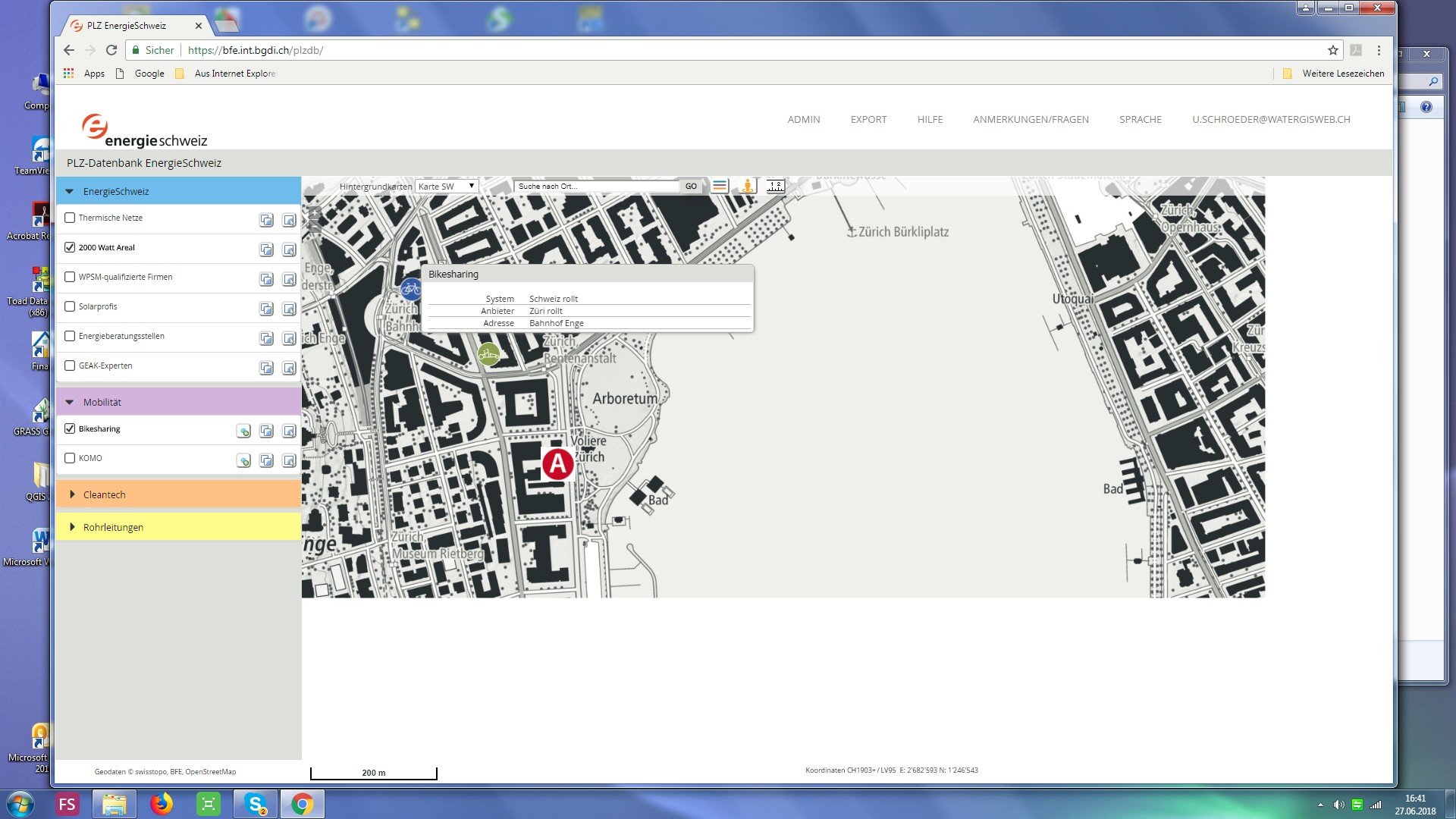Image resolution: width=1456 pixels, height=819 pixels.
Task: Open the SPRACHE menu
Action: 1141,119
